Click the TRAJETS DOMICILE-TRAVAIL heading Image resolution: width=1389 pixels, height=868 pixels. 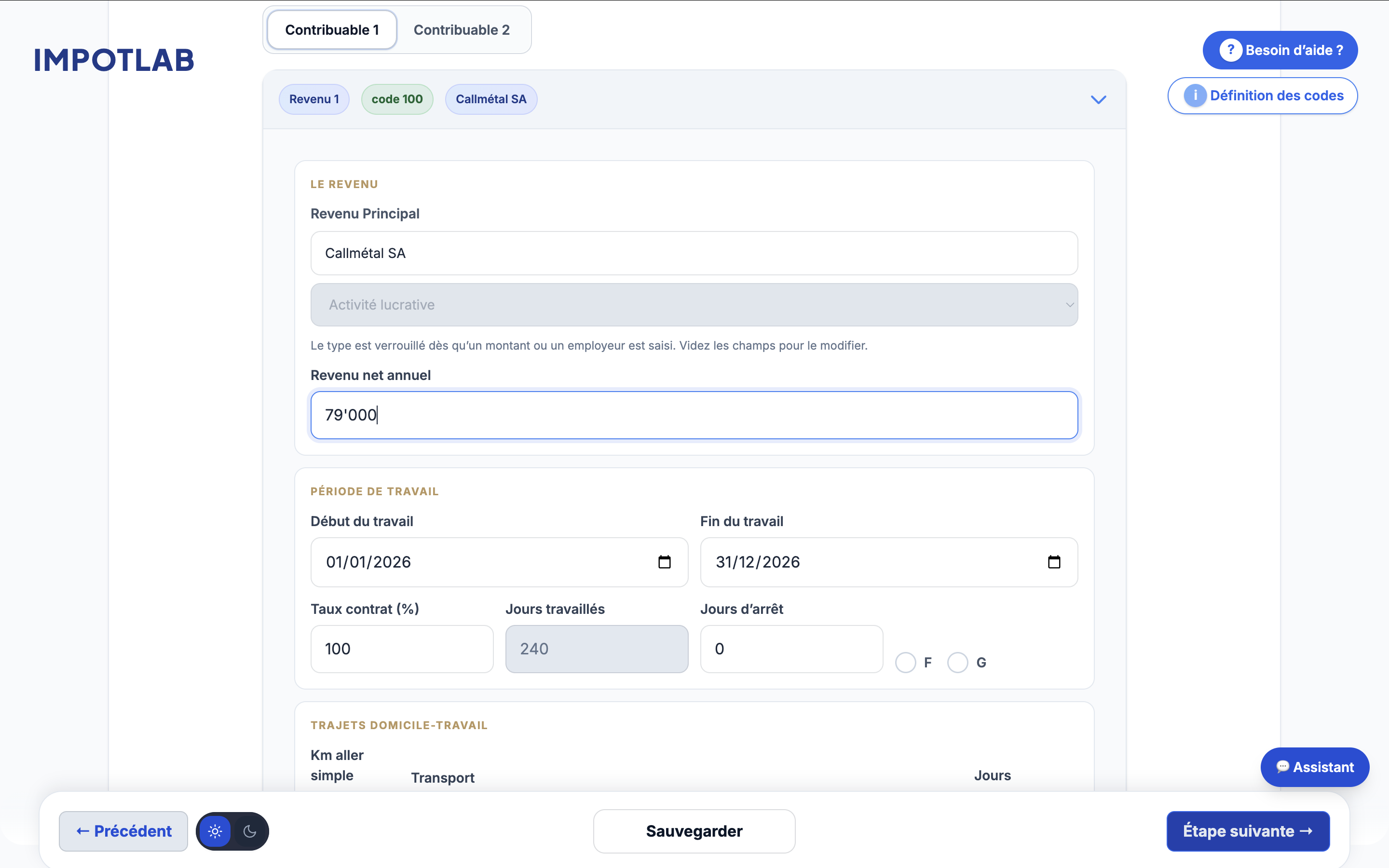coord(399,725)
